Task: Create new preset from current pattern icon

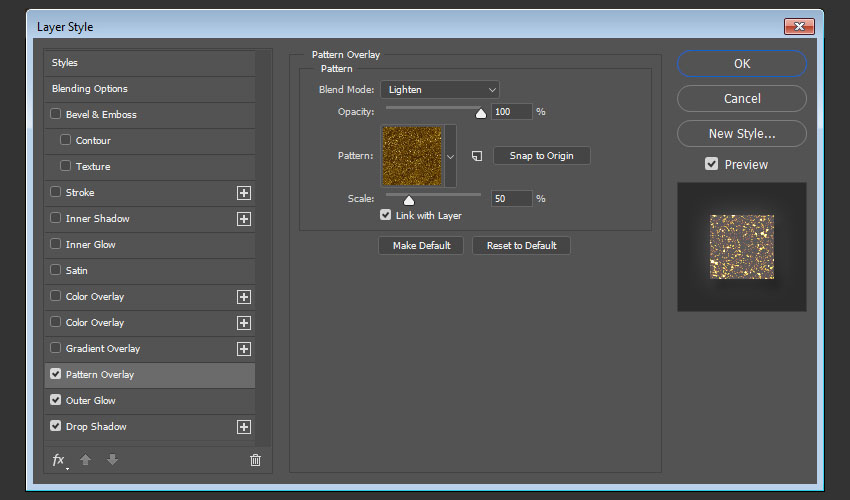Action: click(x=477, y=156)
